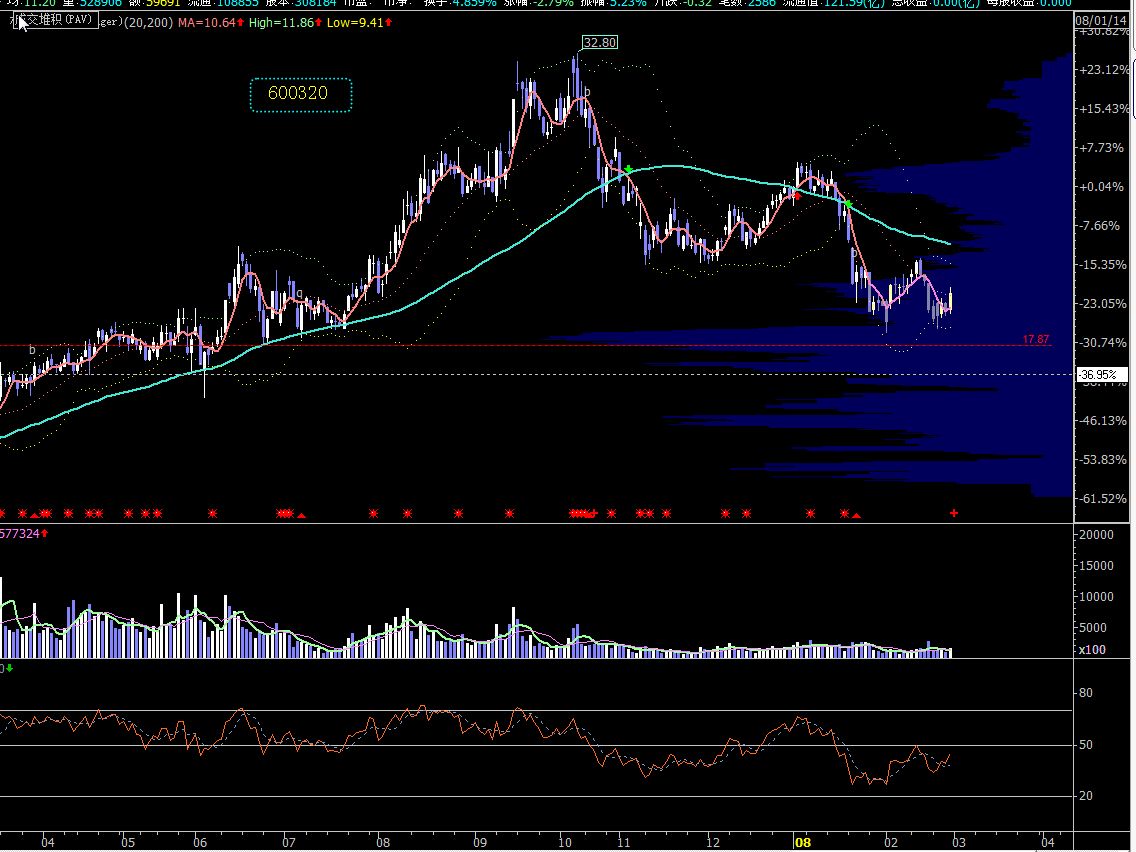
Task: Click the Low=9.41 indicator value
Action: click(x=354, y=22)
